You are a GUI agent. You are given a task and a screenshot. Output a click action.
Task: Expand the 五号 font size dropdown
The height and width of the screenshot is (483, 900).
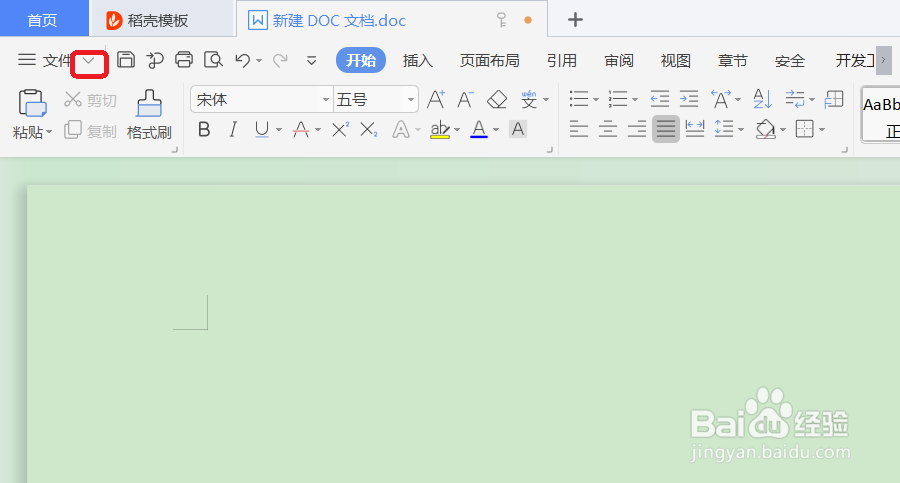coord(411,100)
